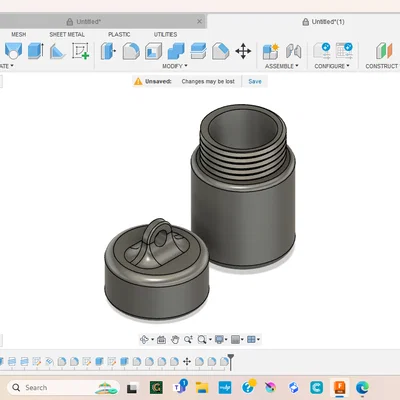Select the Untitled*(1) document tab

(323, 22)
